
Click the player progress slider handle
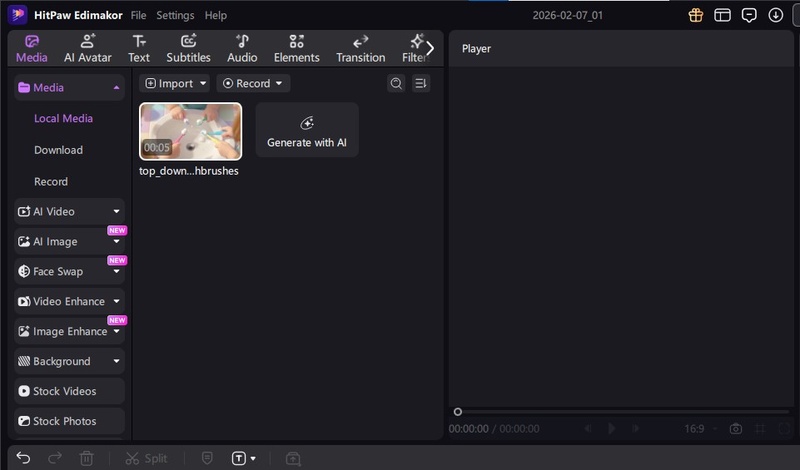458,412
